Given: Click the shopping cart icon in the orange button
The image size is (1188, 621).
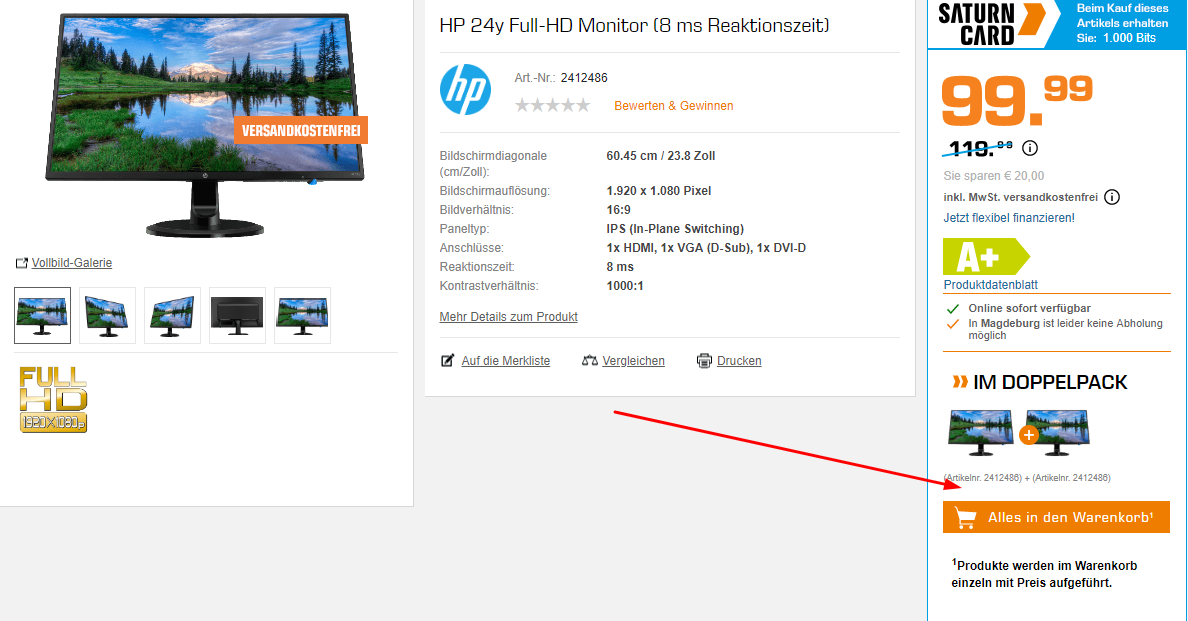Looking at the screenshot, I should (x=965, y=516).
